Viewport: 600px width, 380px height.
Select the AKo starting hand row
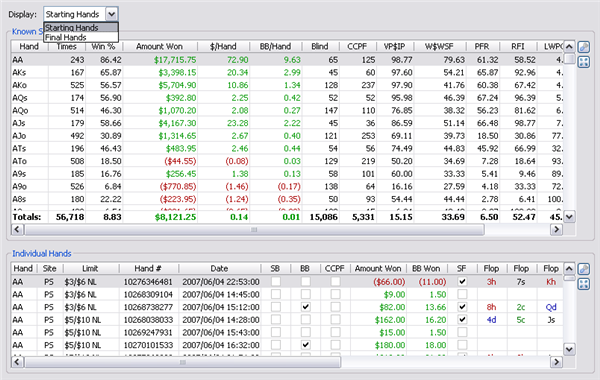pos(287,85)
